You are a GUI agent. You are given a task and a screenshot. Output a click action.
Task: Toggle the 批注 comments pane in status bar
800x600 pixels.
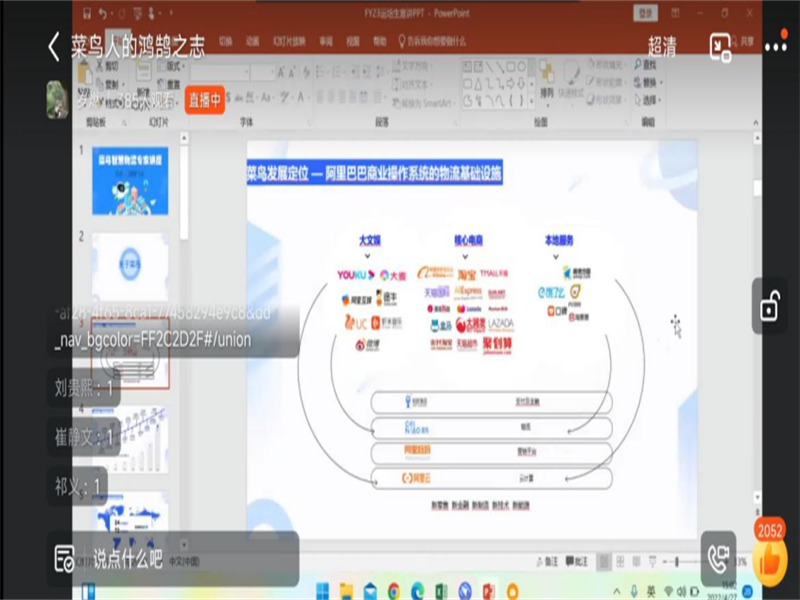point(576,562)
